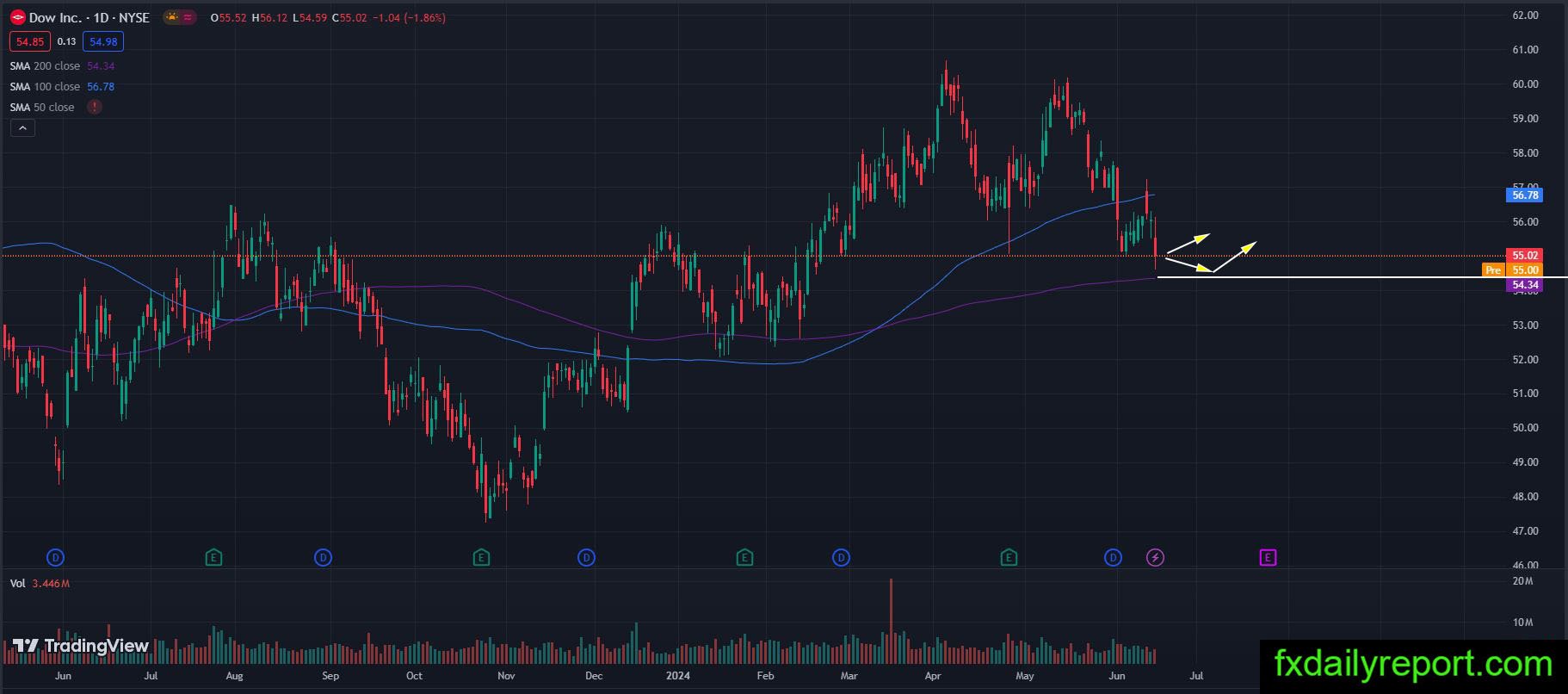This screenshot has height=694, width=1568.
Task: Select the Vol 3.446M volume legend
Action: 40,584
